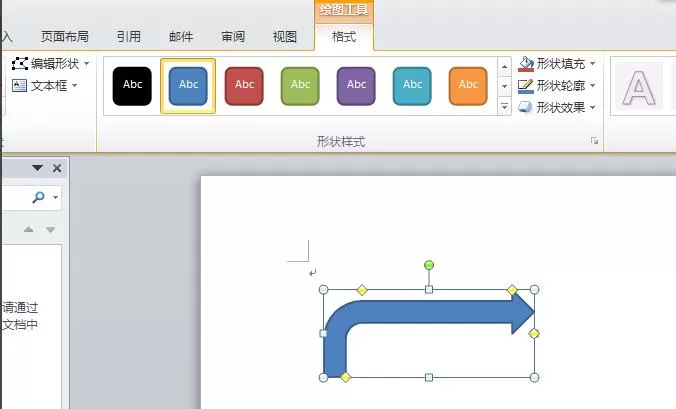
Task: Open the 形状样式 dialog launcher
Action: click(x=595, y=141)
